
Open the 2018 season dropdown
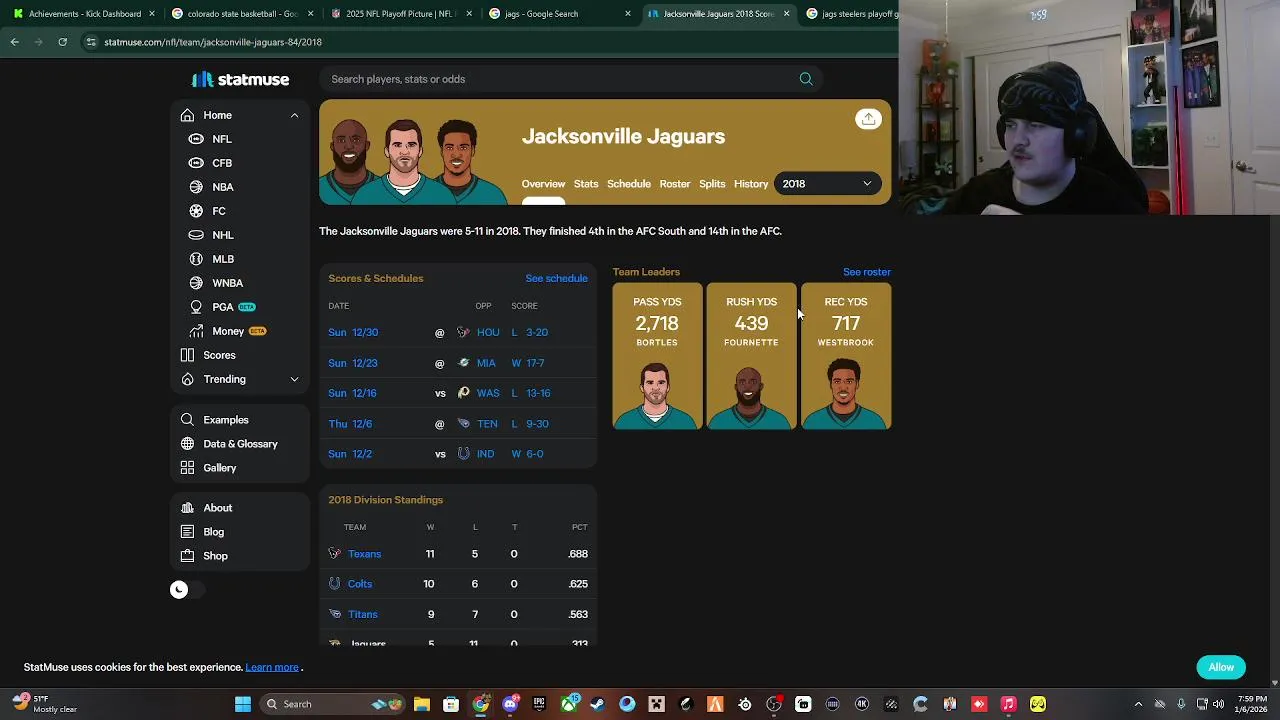[x=827, y=184]
